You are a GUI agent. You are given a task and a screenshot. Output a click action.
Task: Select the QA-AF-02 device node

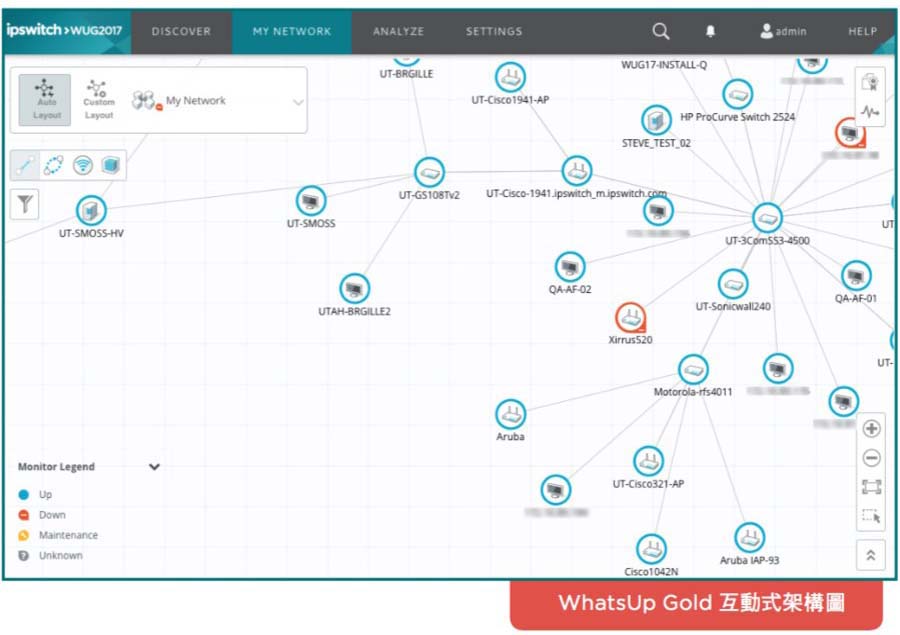click(570, 267)
